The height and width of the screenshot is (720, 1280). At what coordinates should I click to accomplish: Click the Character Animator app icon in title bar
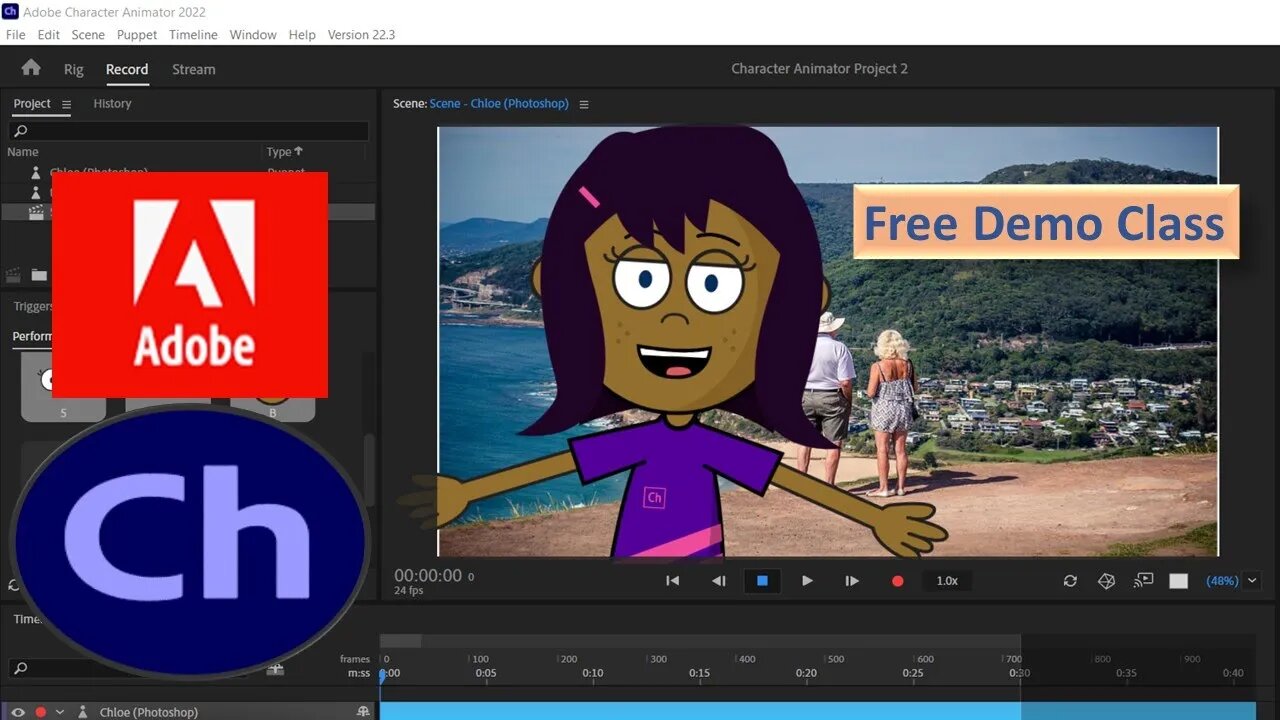point(11,12)
